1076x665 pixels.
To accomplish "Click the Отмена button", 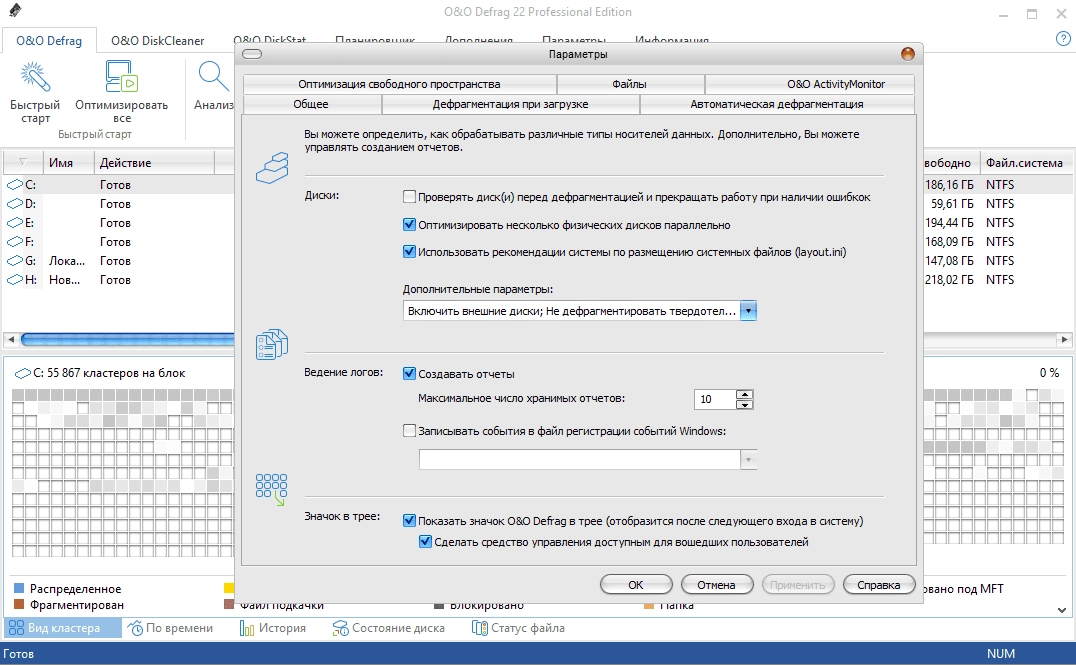I will tap(716, 585).
